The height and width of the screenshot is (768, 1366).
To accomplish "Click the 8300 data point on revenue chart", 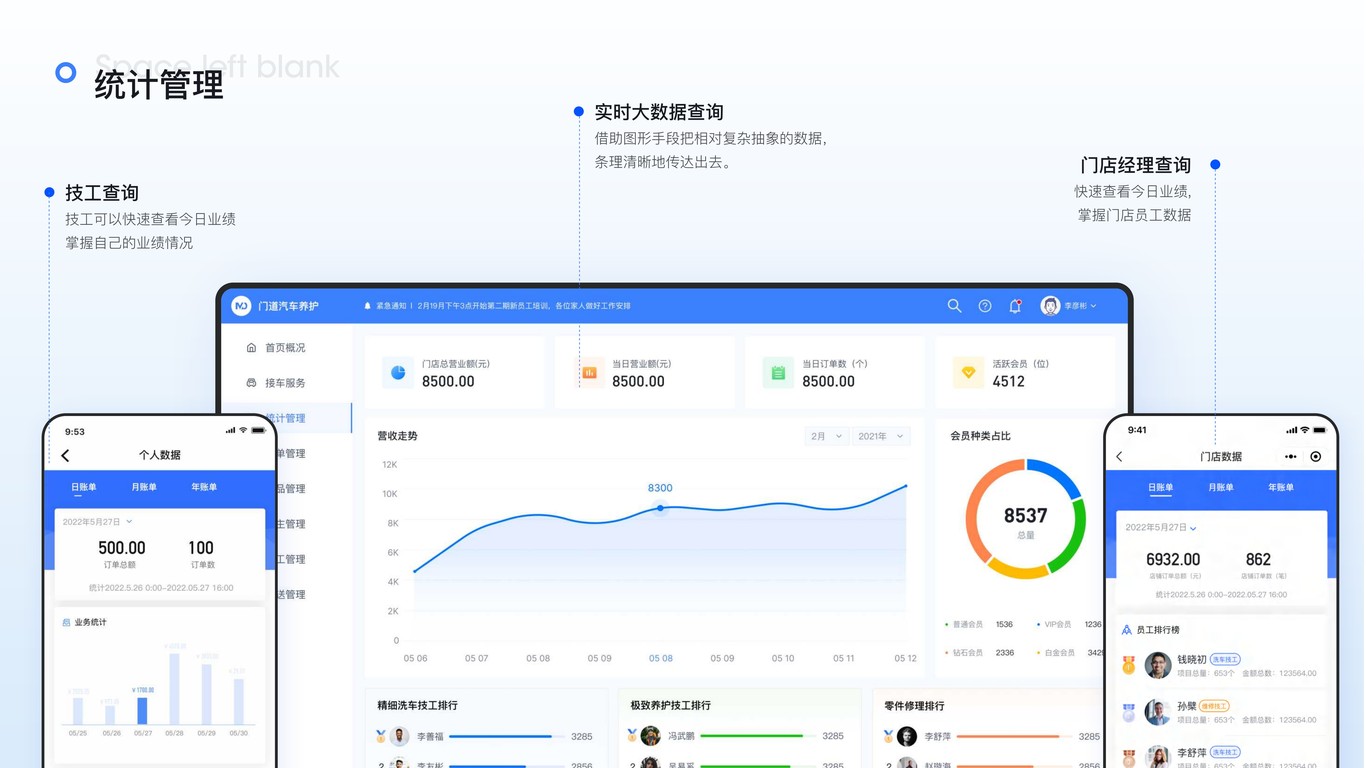I will click(x=660, y=508).
